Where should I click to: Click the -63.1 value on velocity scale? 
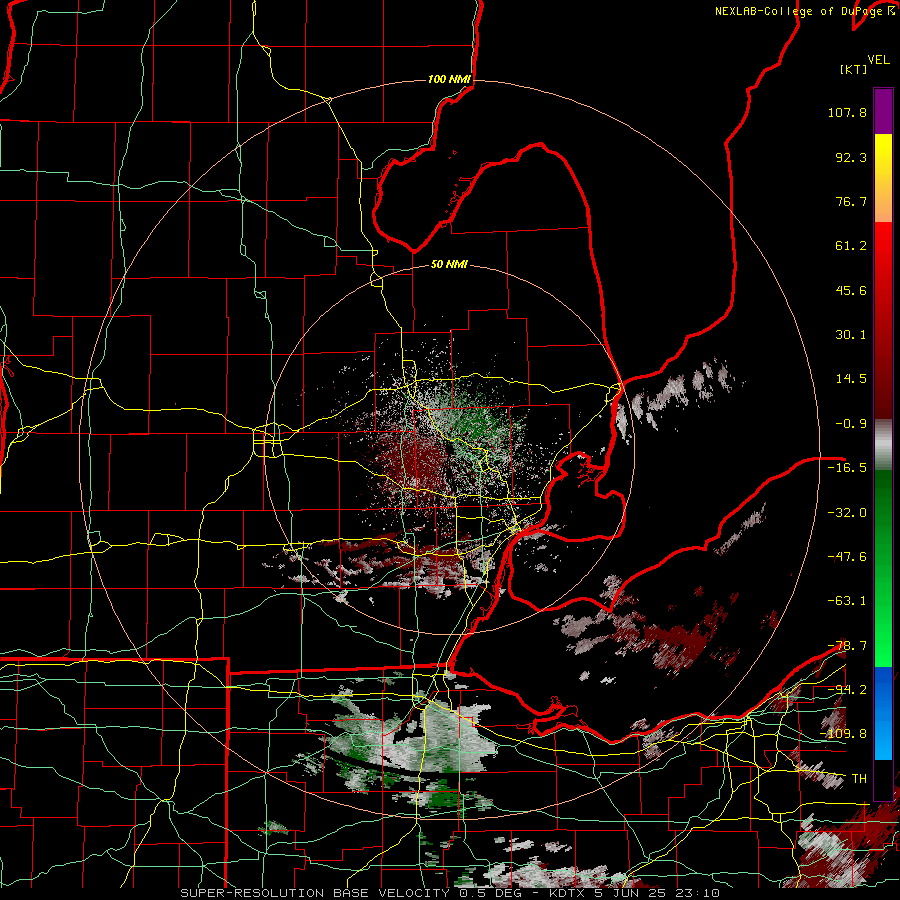tap(847, 601)
